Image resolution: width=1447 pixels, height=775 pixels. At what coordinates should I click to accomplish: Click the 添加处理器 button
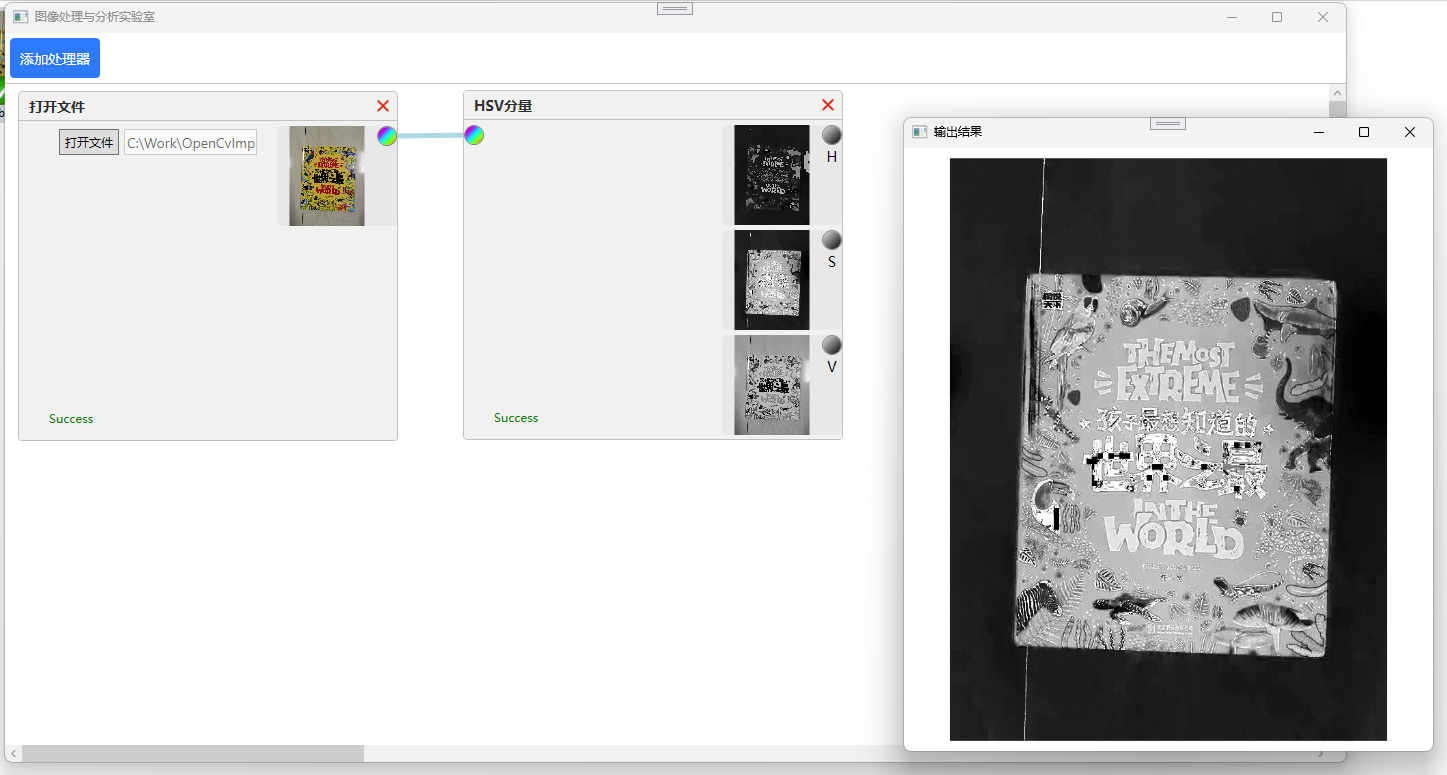pyautogui.click(x=55, y=58)
